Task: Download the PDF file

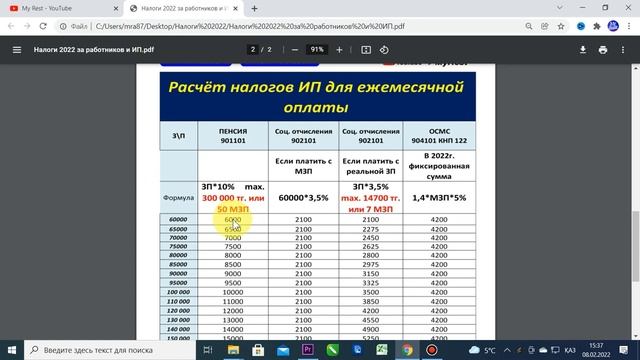Action: click(x=583, y=50)
